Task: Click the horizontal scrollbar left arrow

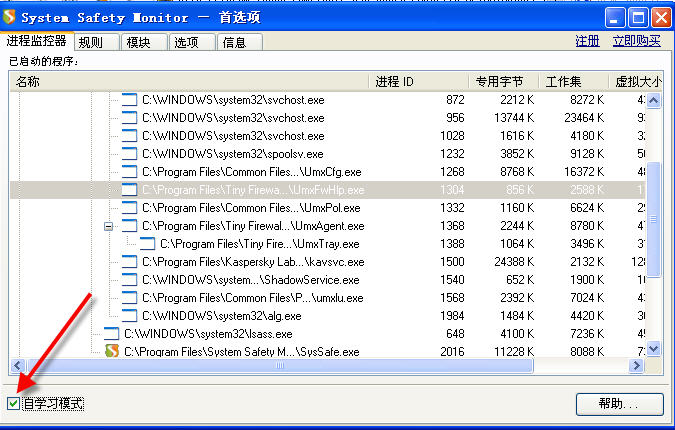Action: [x=18, y=366]
